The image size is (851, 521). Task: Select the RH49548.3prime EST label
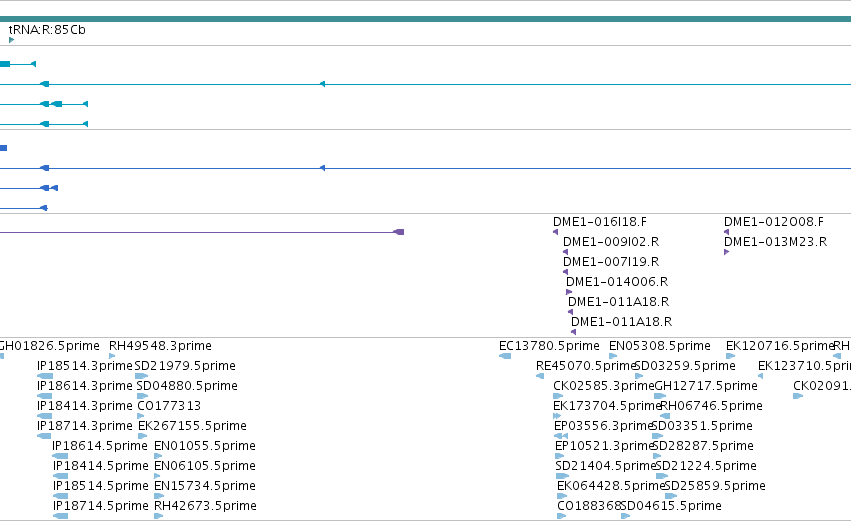tap(160, 346)
